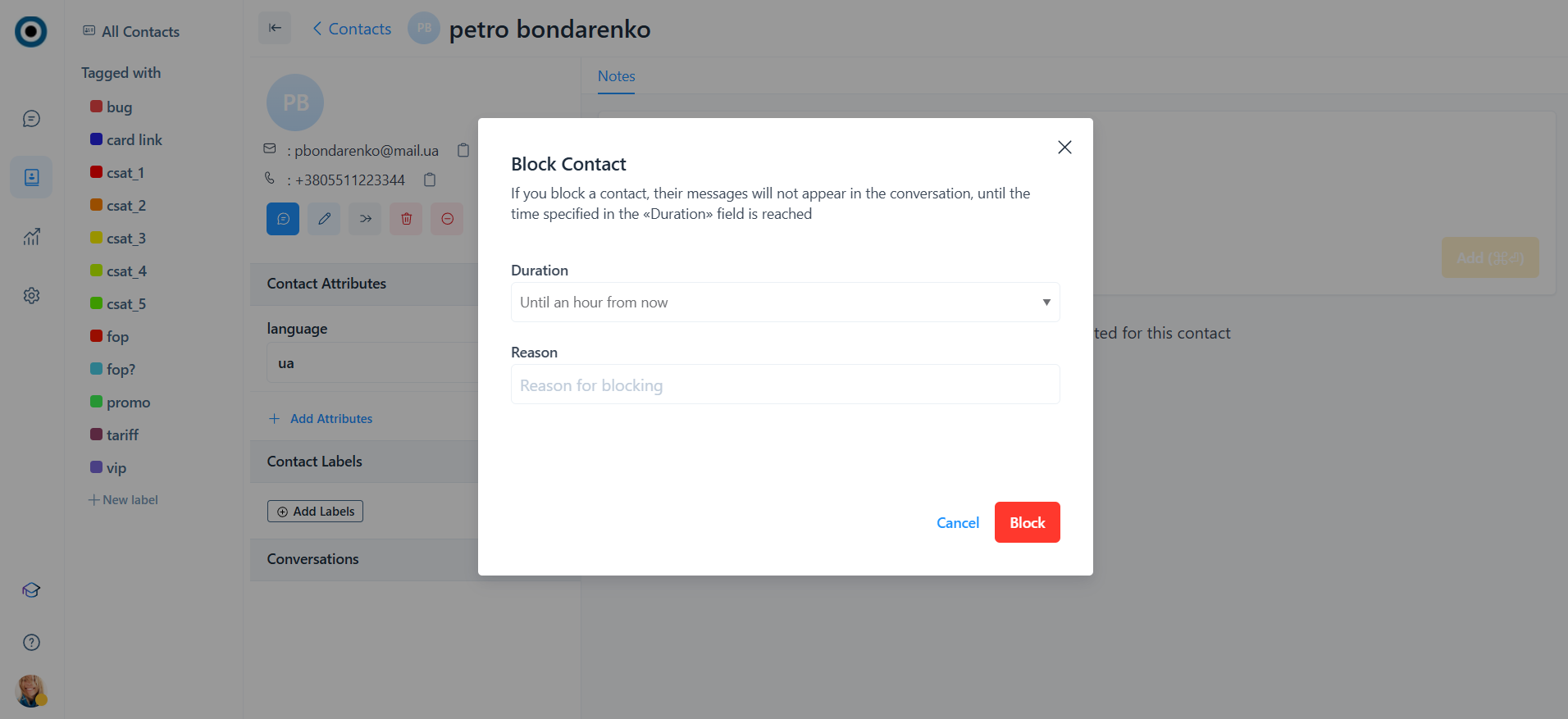Copy the contact's phone number
The image size is (1568, 719).
click(430, 180)
